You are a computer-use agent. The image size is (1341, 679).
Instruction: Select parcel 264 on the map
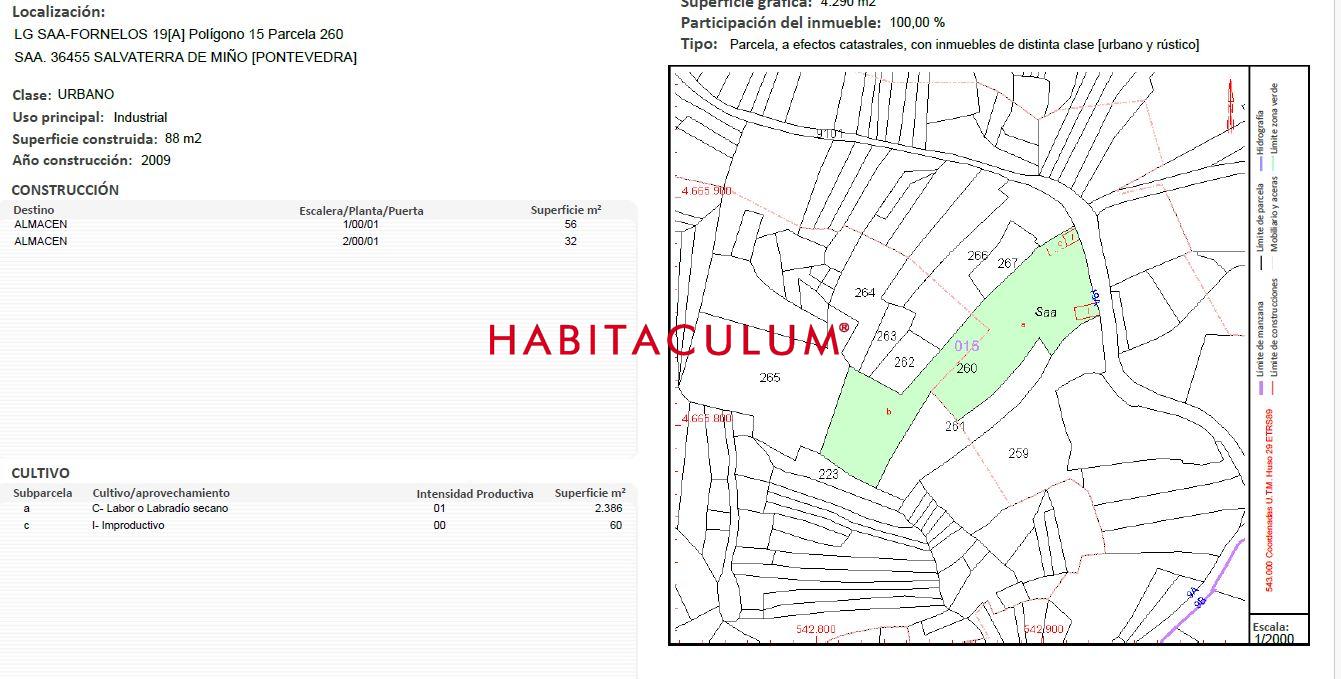click(865, 292)
